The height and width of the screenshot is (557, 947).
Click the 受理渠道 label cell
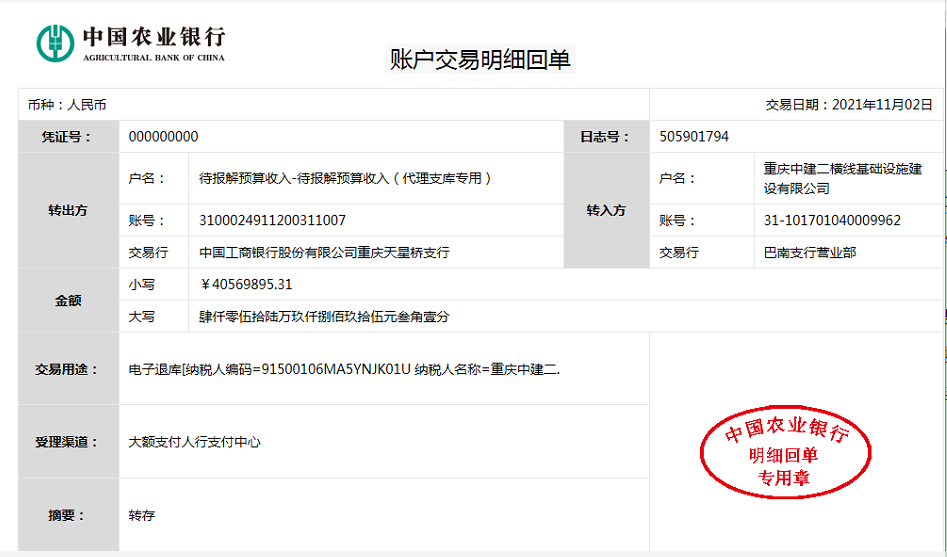(x=68, y=442)
